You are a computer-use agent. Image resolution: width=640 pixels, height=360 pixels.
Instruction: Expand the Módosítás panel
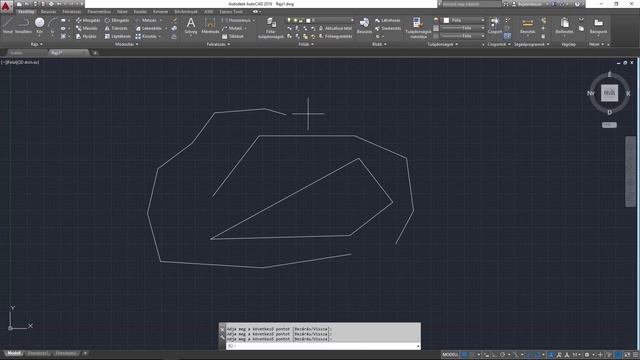(127, 44)
